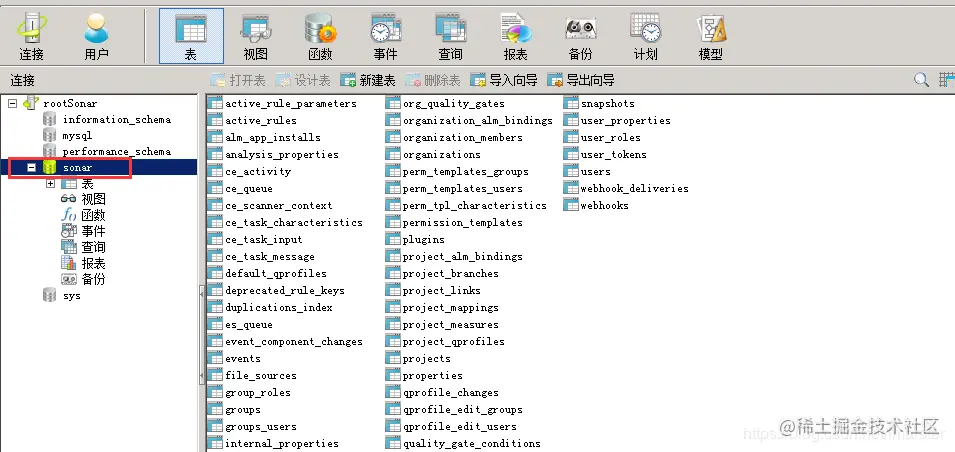
Task: Open the 用户 (User) toolbar icon
Action: click(96, 37)
